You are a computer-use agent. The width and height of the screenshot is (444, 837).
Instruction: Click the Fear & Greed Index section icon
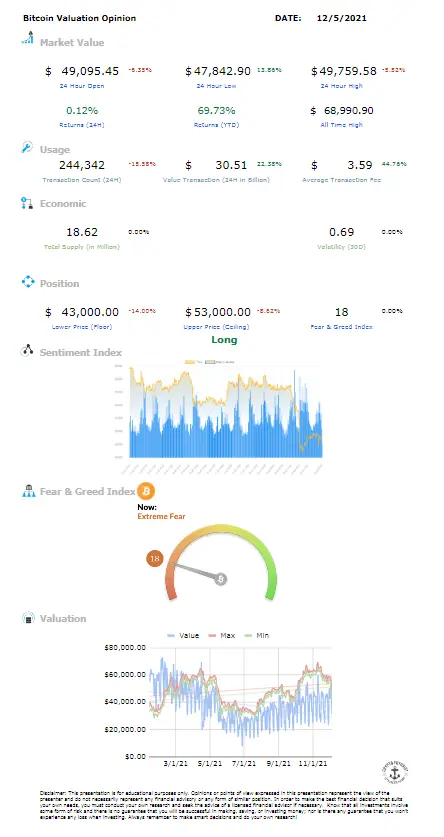click(28, 491)
